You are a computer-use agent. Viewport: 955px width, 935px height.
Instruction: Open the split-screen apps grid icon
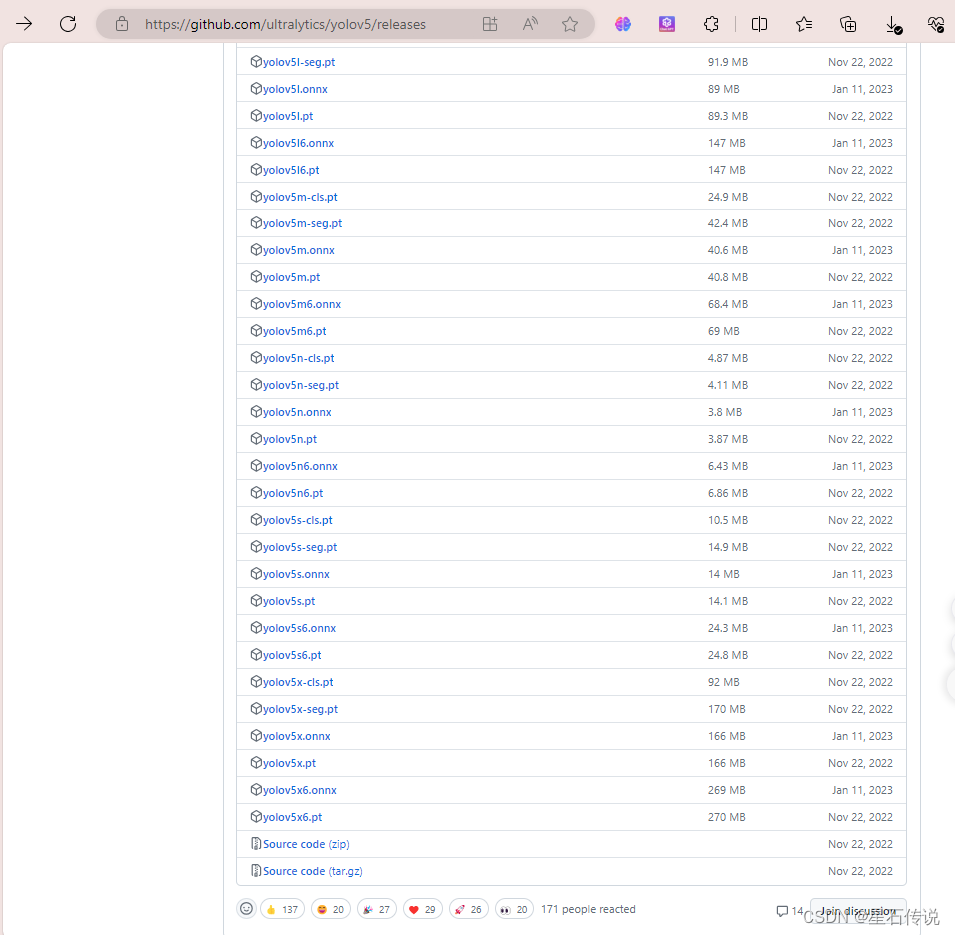pos(490,24)
